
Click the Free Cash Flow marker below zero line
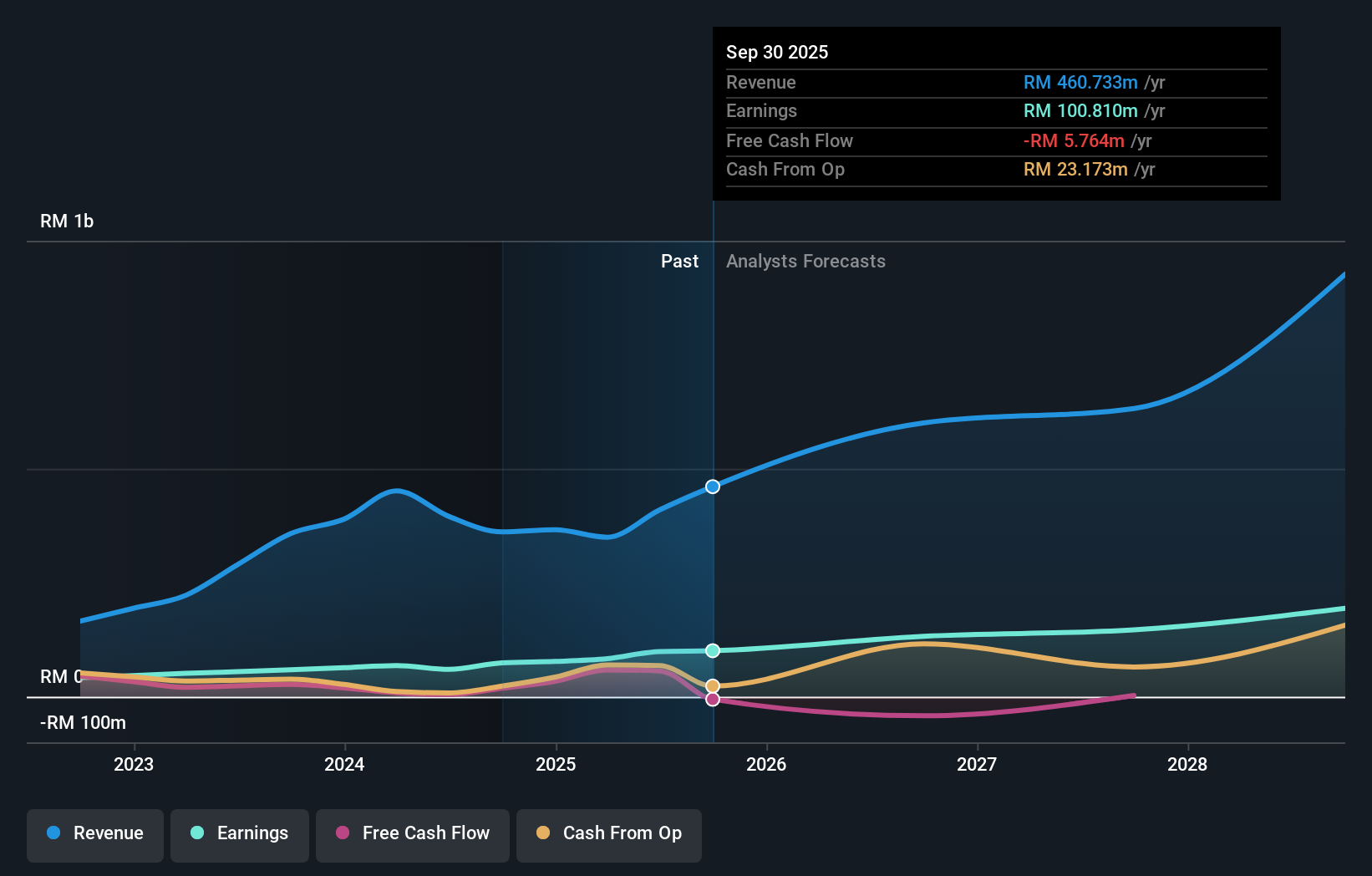point(712,700)
